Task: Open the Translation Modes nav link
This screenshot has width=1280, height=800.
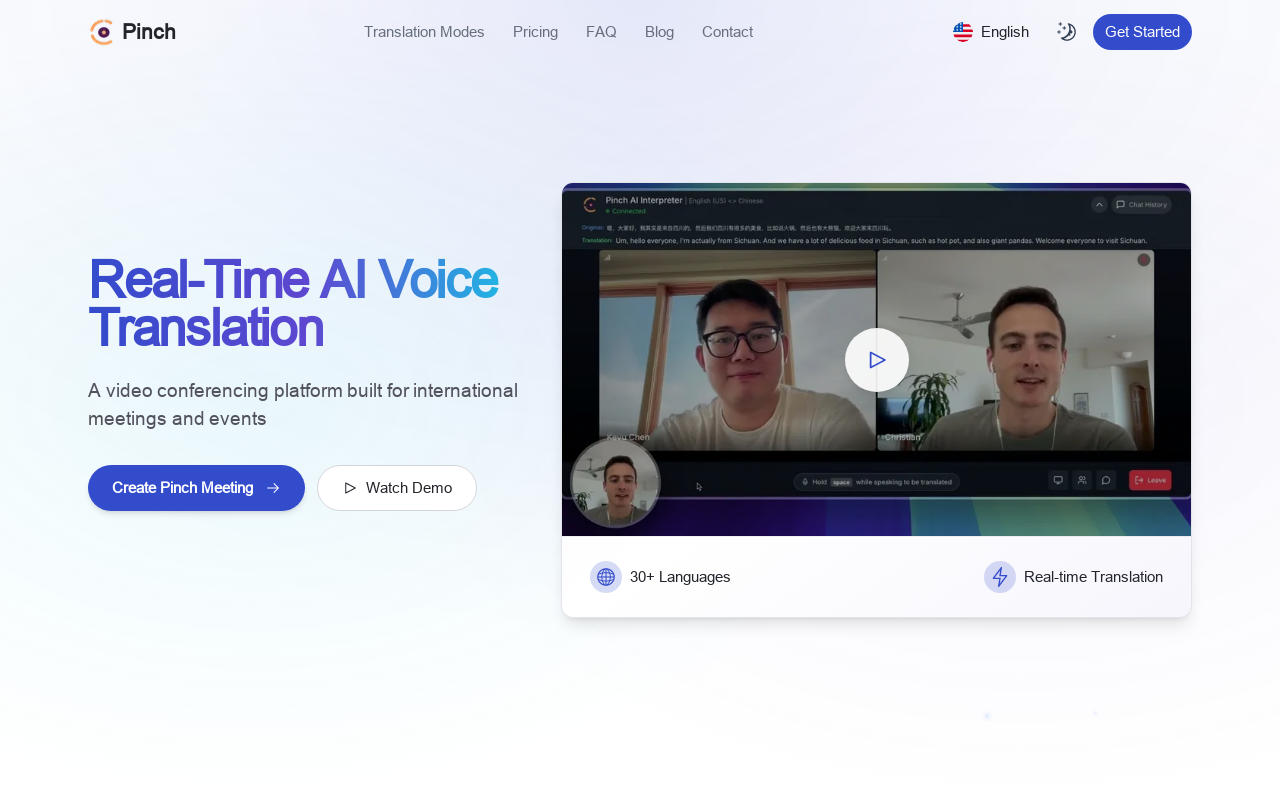Action: click(424, 32)
